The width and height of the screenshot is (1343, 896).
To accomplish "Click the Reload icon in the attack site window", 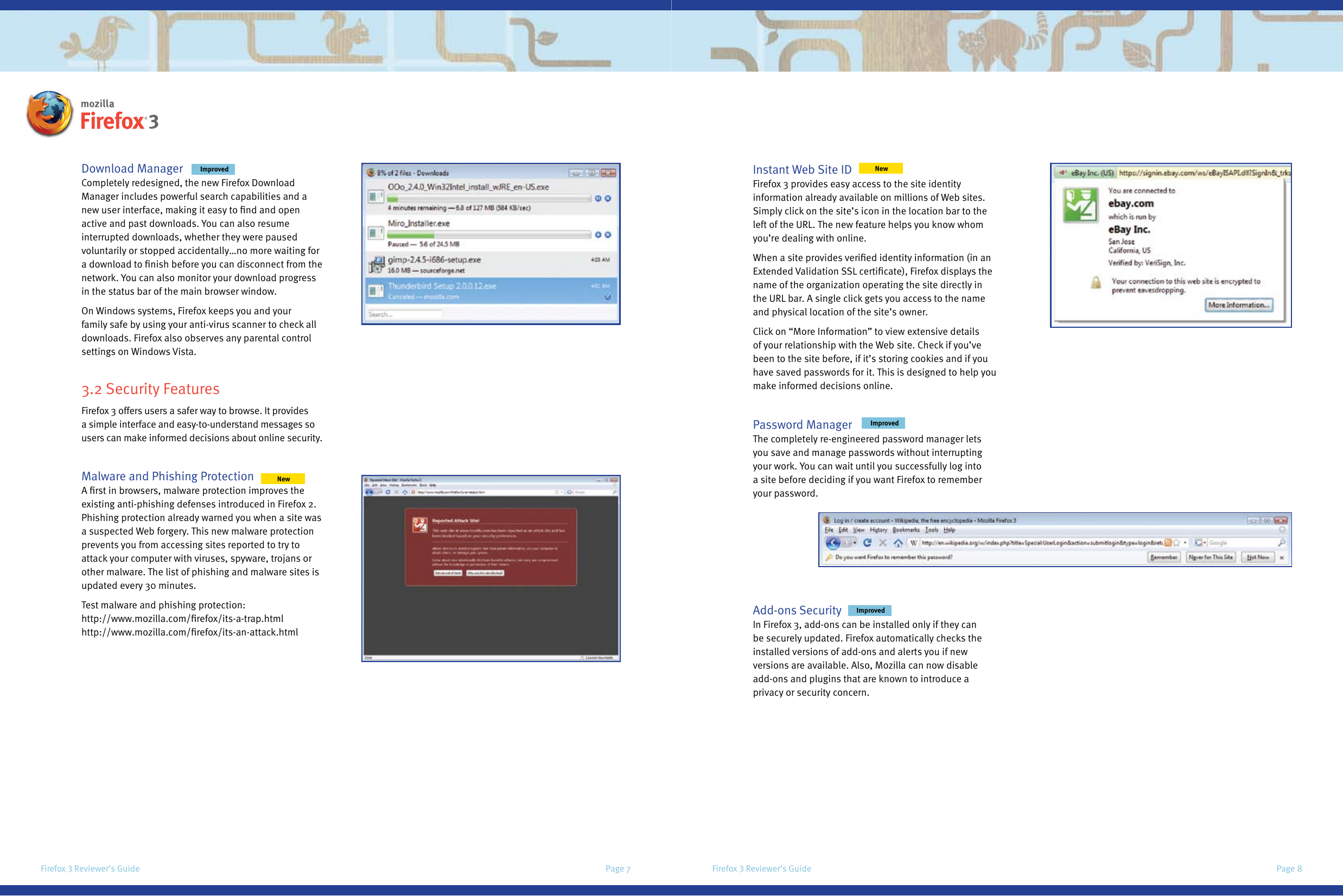I will click(388, 492).
